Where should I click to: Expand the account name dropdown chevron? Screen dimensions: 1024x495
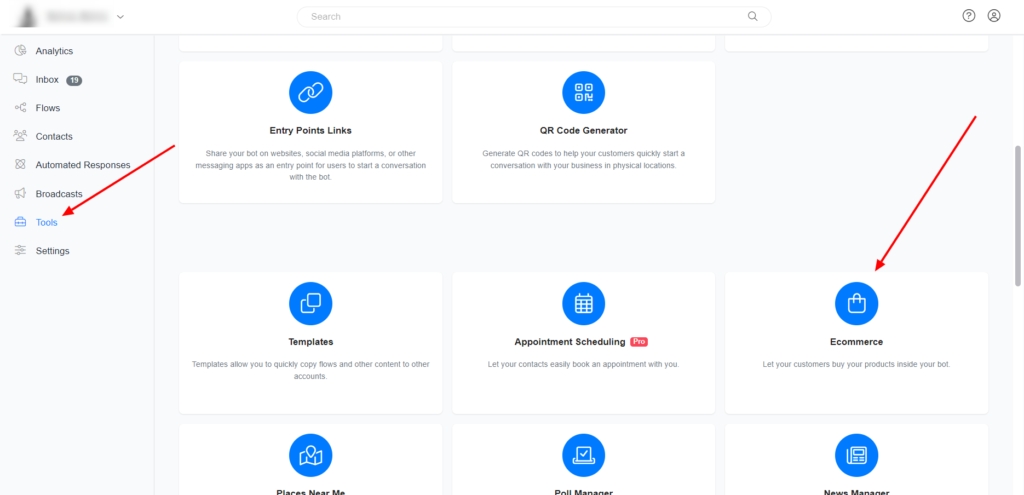[121, 17]
